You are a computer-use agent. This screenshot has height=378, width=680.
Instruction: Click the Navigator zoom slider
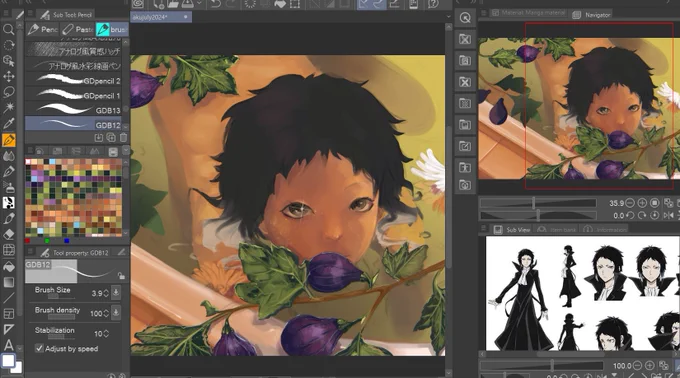coord(538,203)
